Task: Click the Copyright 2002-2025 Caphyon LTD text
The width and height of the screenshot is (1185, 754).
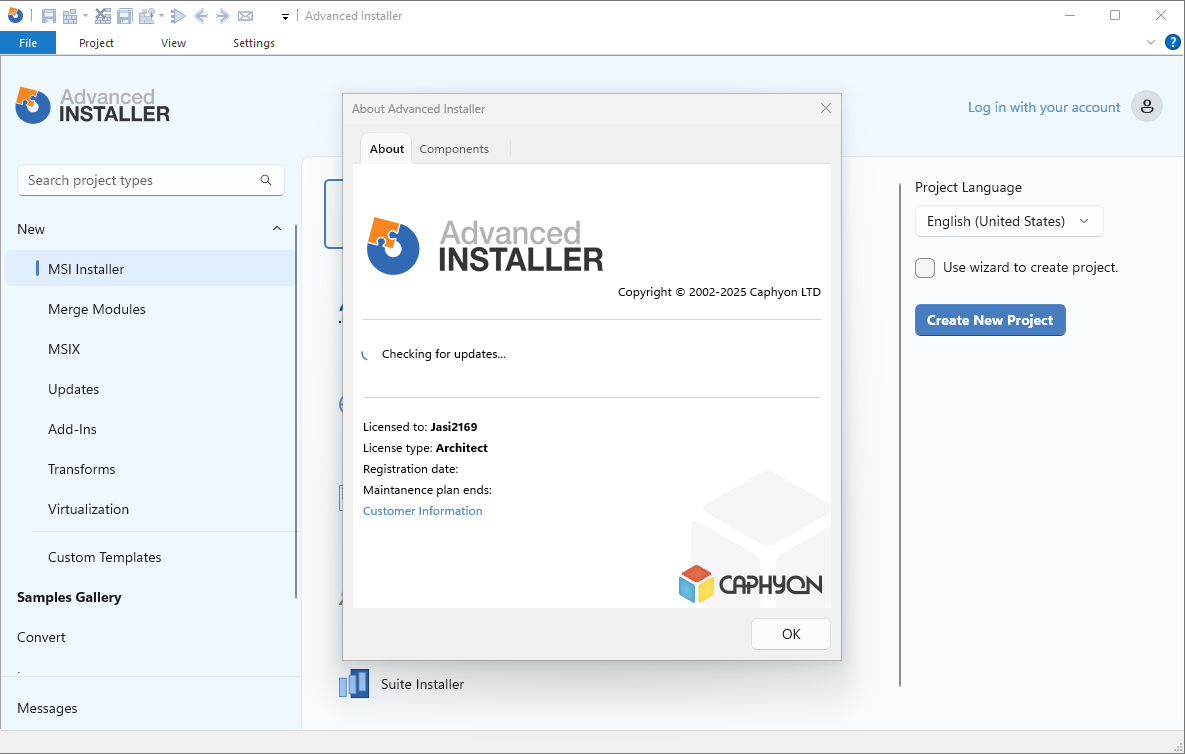Action: click(719, 292)
